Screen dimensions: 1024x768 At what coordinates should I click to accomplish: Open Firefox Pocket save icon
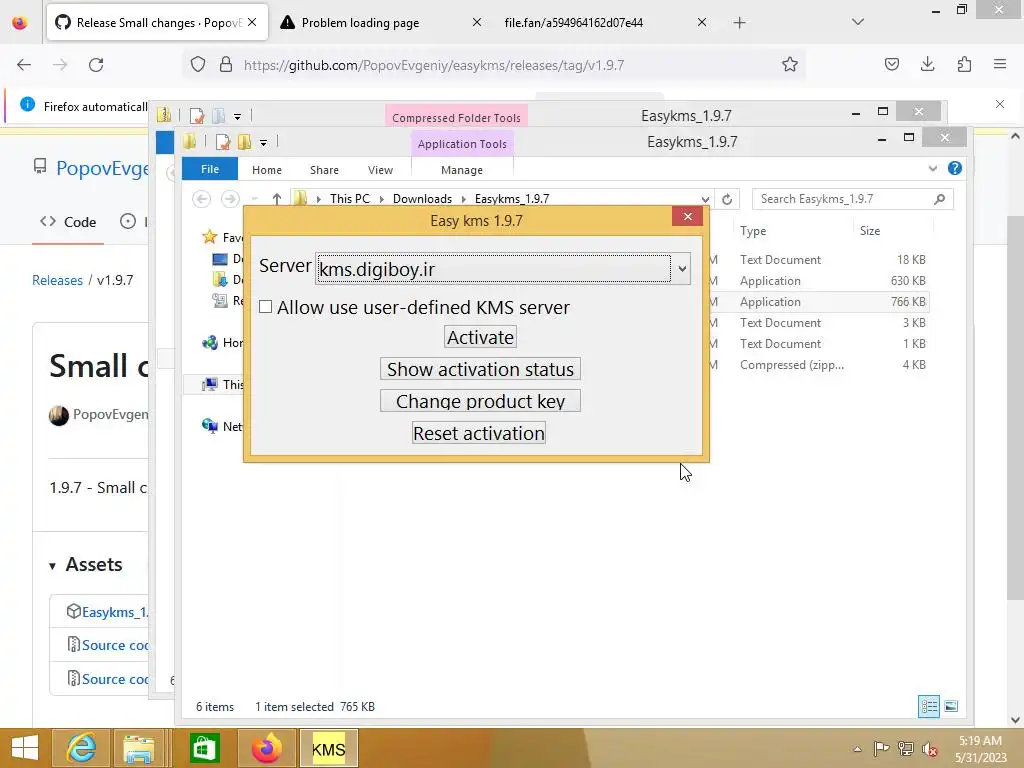coord(891,64)
